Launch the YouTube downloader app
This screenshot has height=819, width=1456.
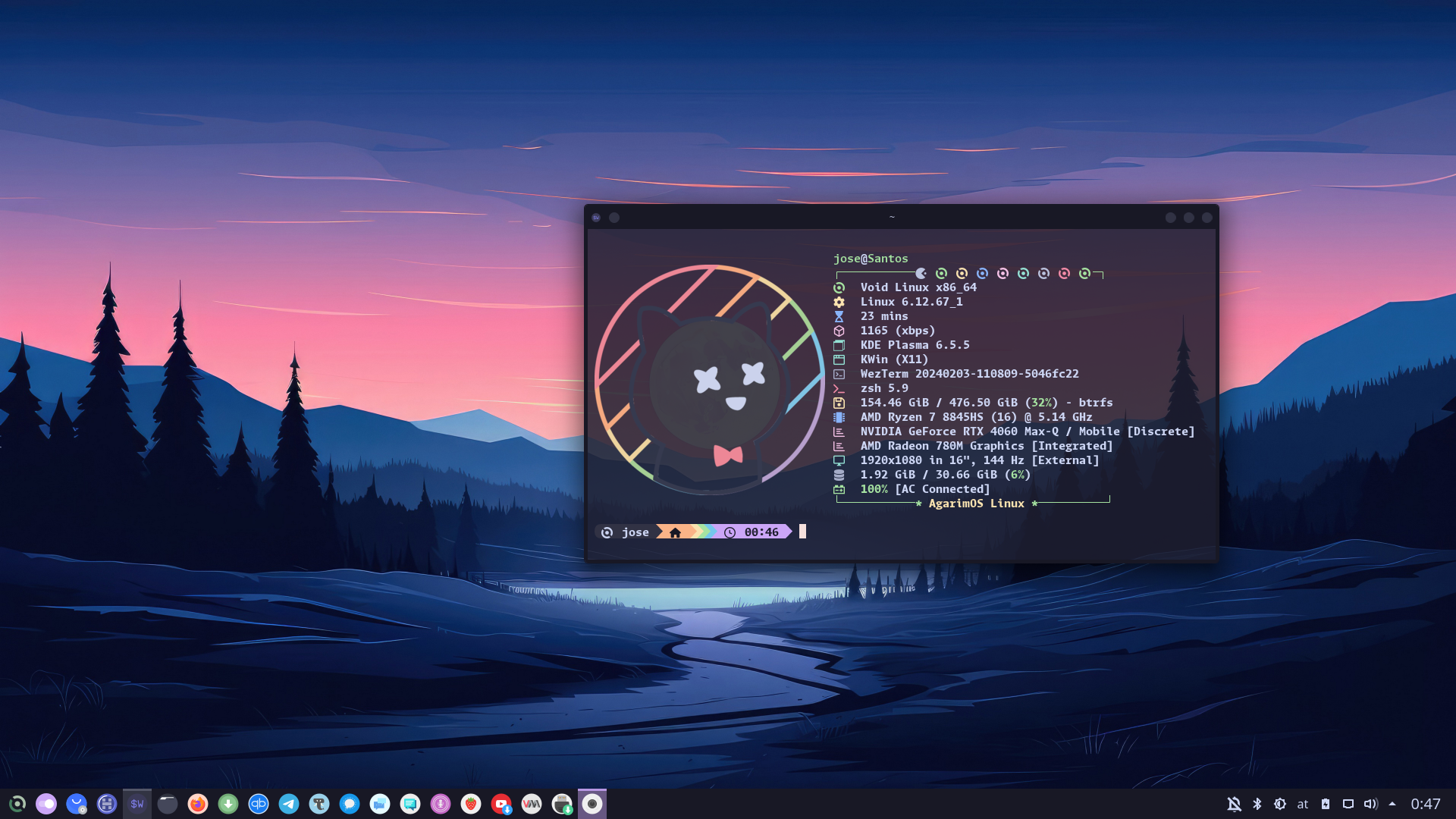501,804
